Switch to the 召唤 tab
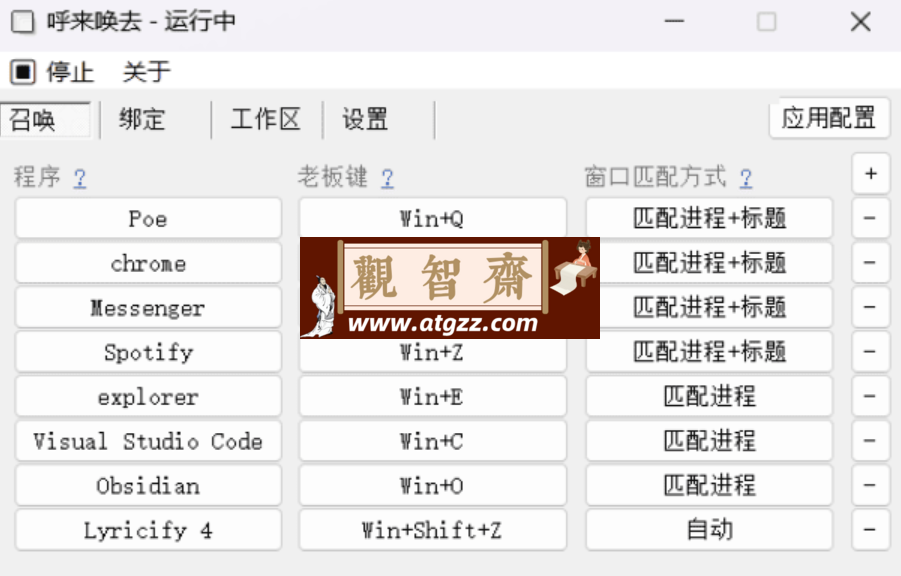Image resolution: width=901 pixels, height=576 pixels. pos(45,120)
